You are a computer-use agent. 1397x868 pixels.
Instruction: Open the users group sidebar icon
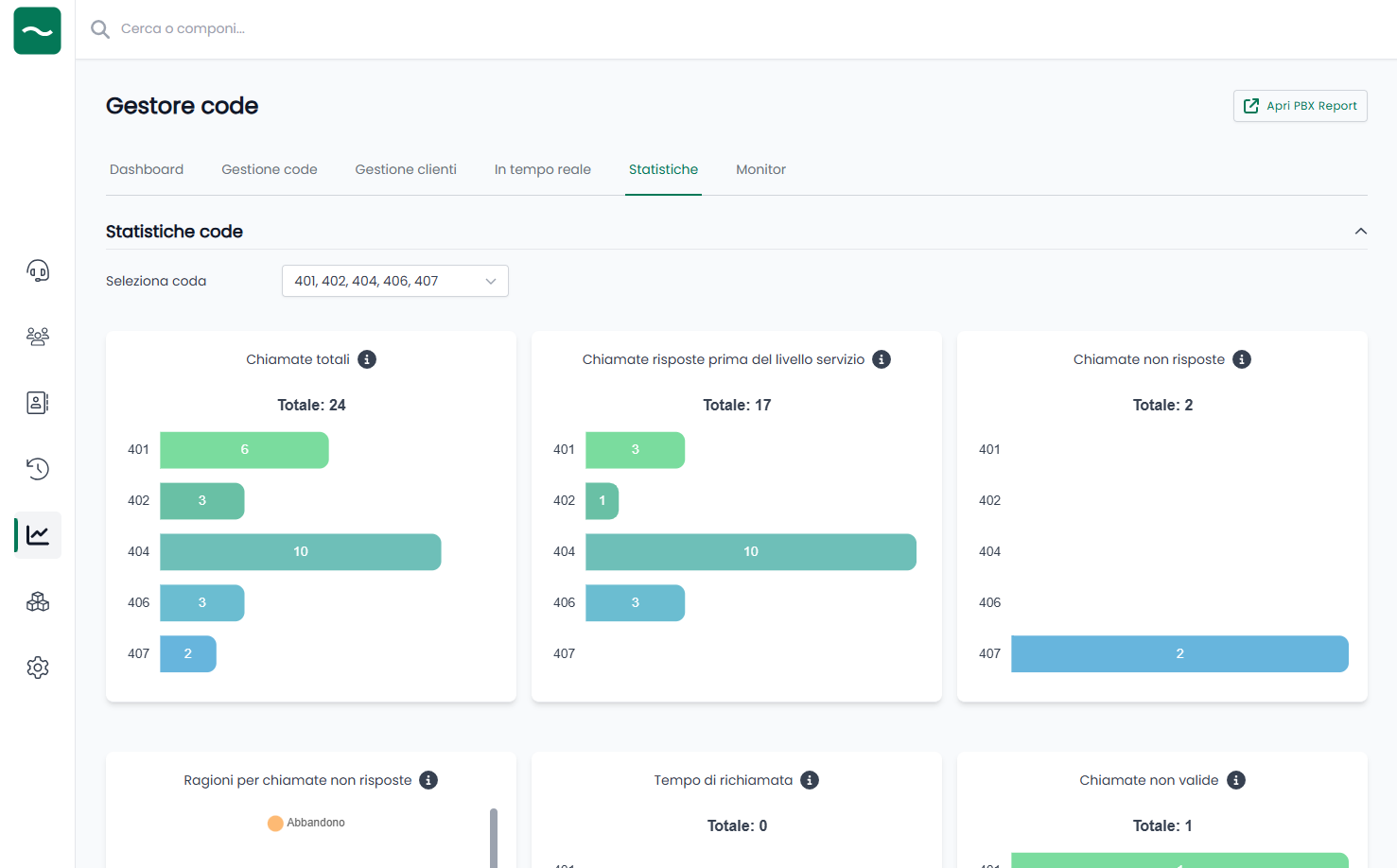[38, 337]
